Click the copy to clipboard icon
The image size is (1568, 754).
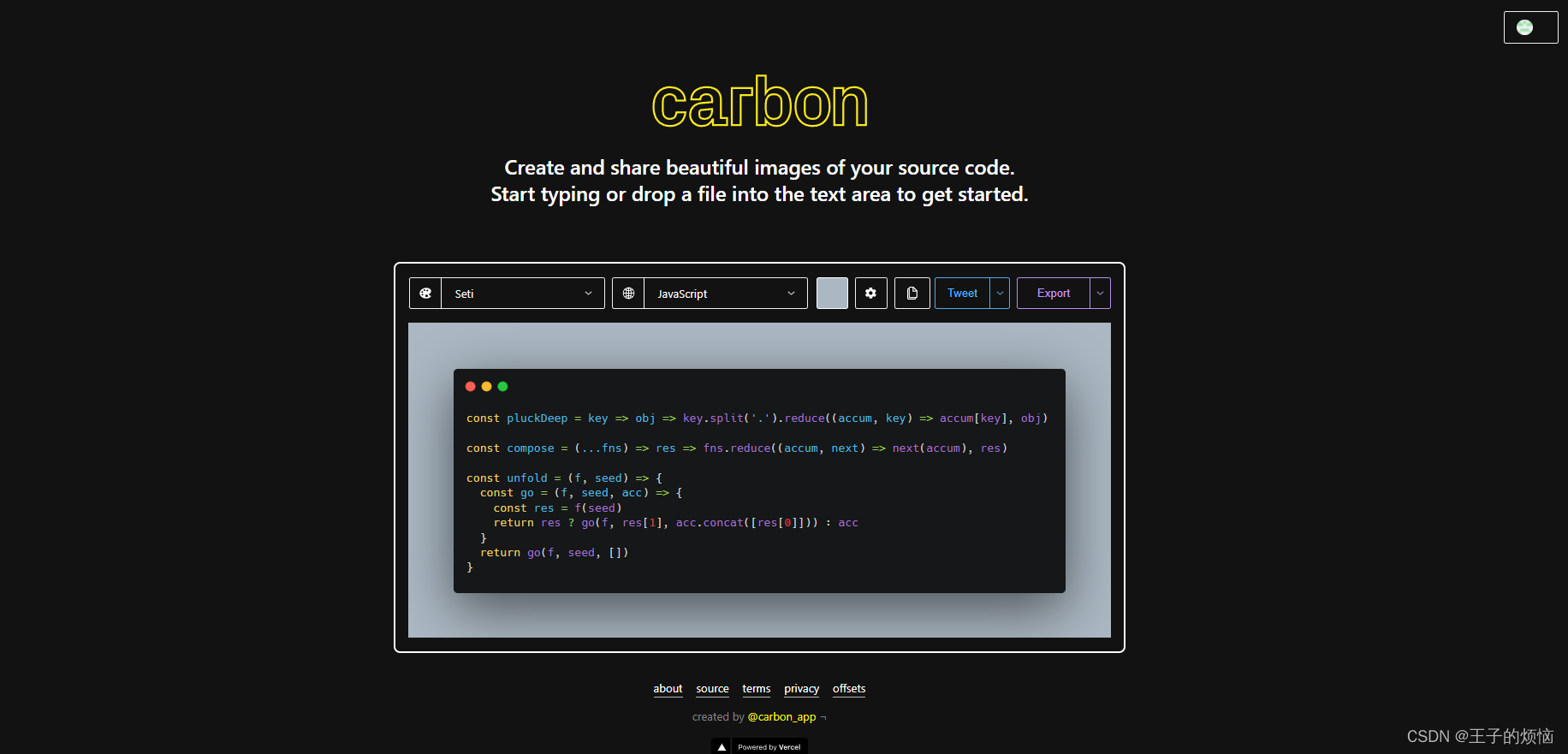[x=912, y=294]
